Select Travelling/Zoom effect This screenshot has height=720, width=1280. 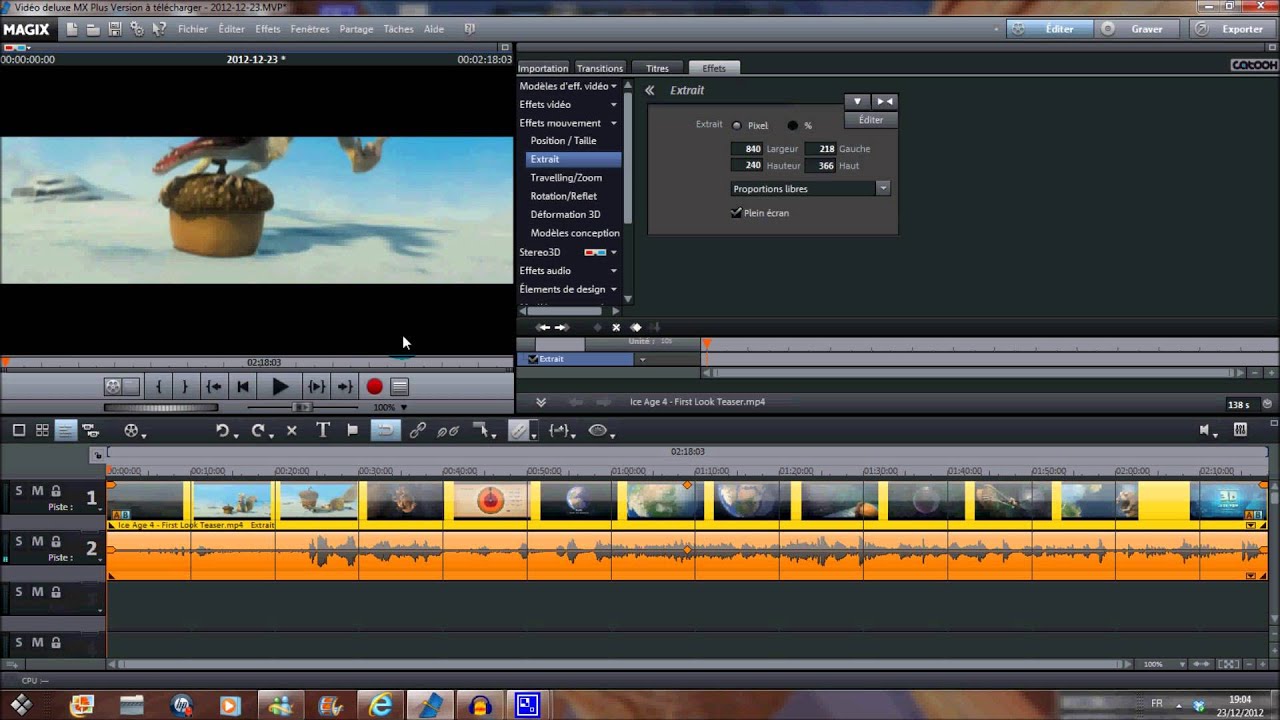coord(566,177)
